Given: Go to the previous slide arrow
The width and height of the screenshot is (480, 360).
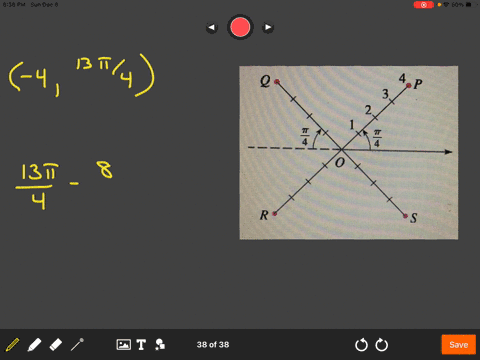Looking at the screenshot, I should pos(212,27).
